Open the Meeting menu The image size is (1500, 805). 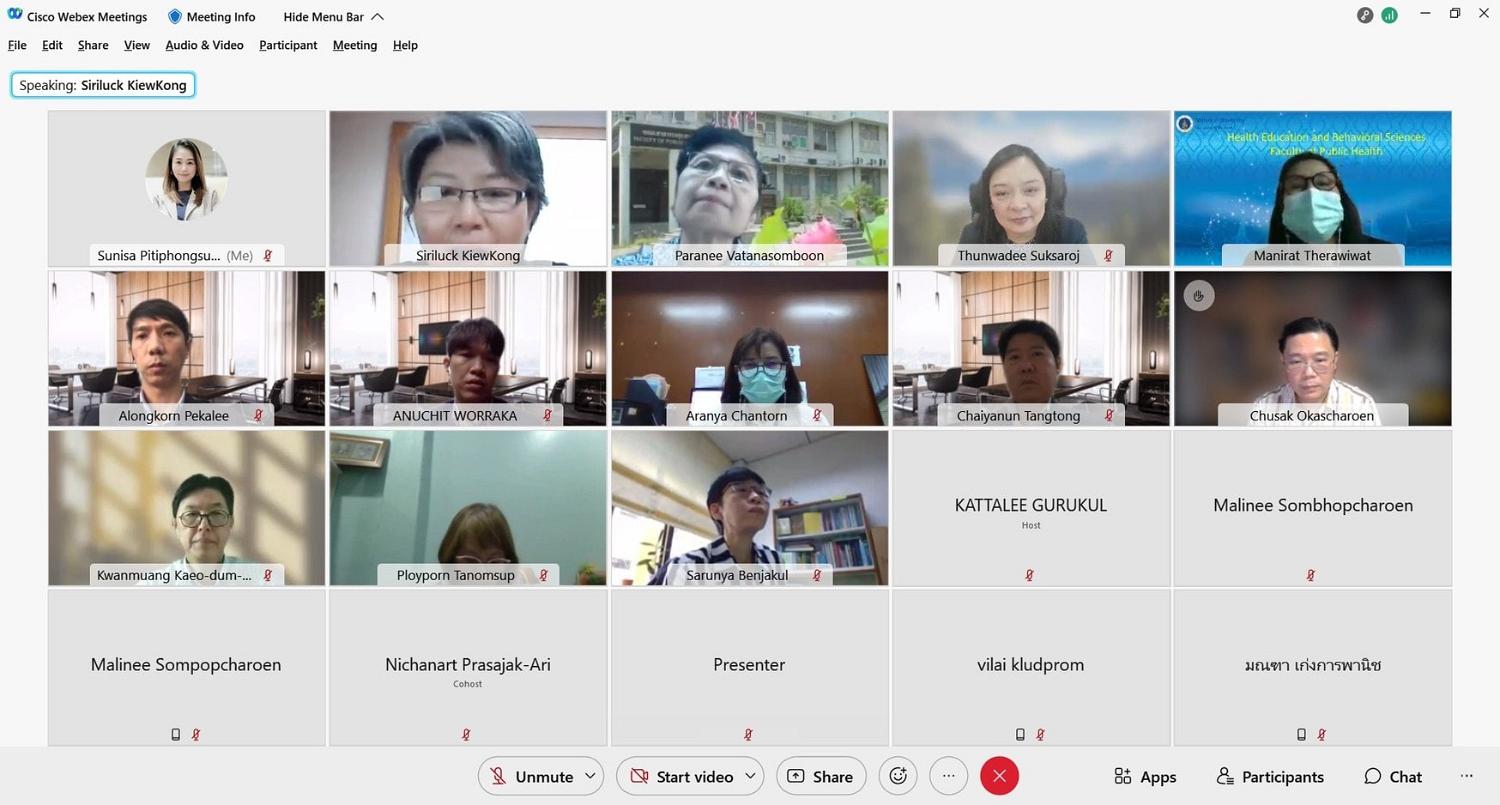click(x=355, y=45)
